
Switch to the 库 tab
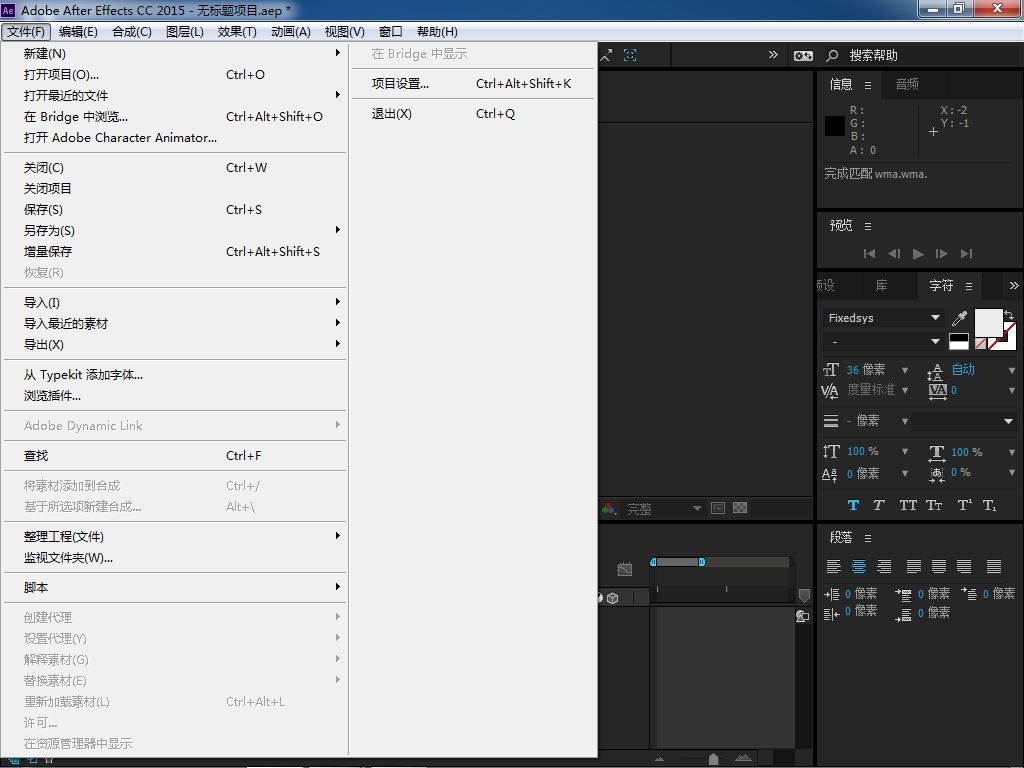pos(881,285)
